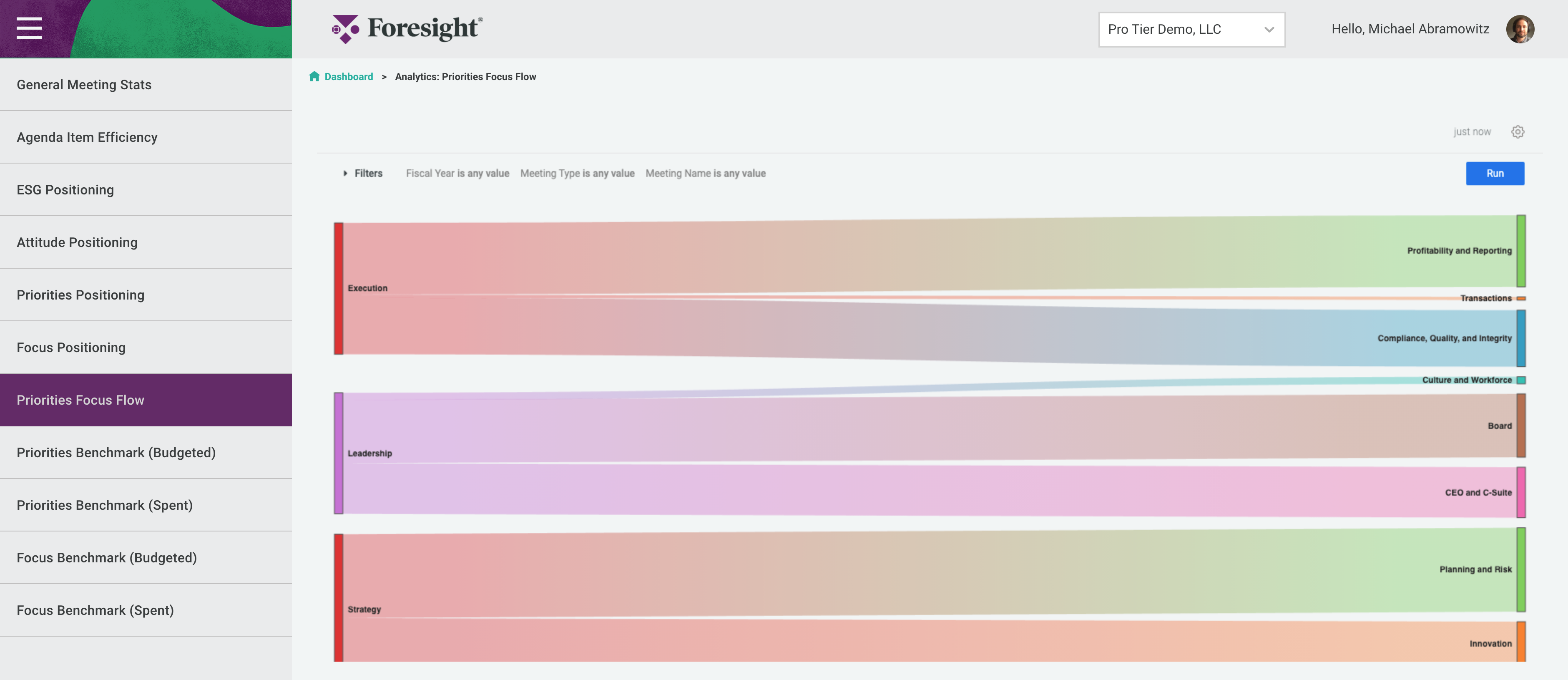Select the Meeting Type filter chip
This screenshot has width=1568, height=680.
click(x=577, y=173)
